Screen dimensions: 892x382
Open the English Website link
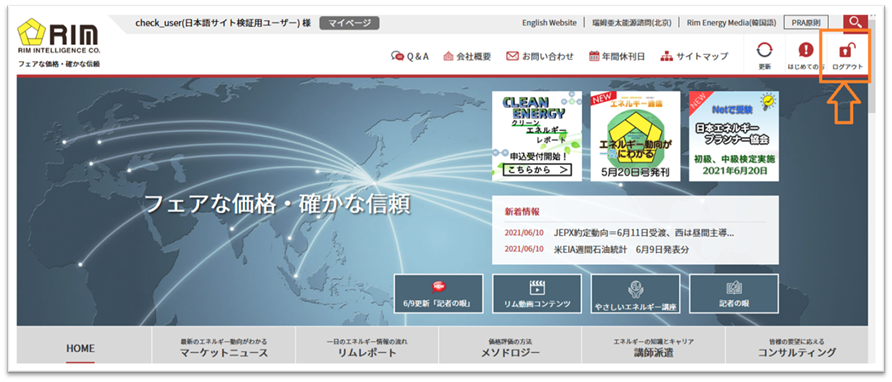click(x=549, y=23)
